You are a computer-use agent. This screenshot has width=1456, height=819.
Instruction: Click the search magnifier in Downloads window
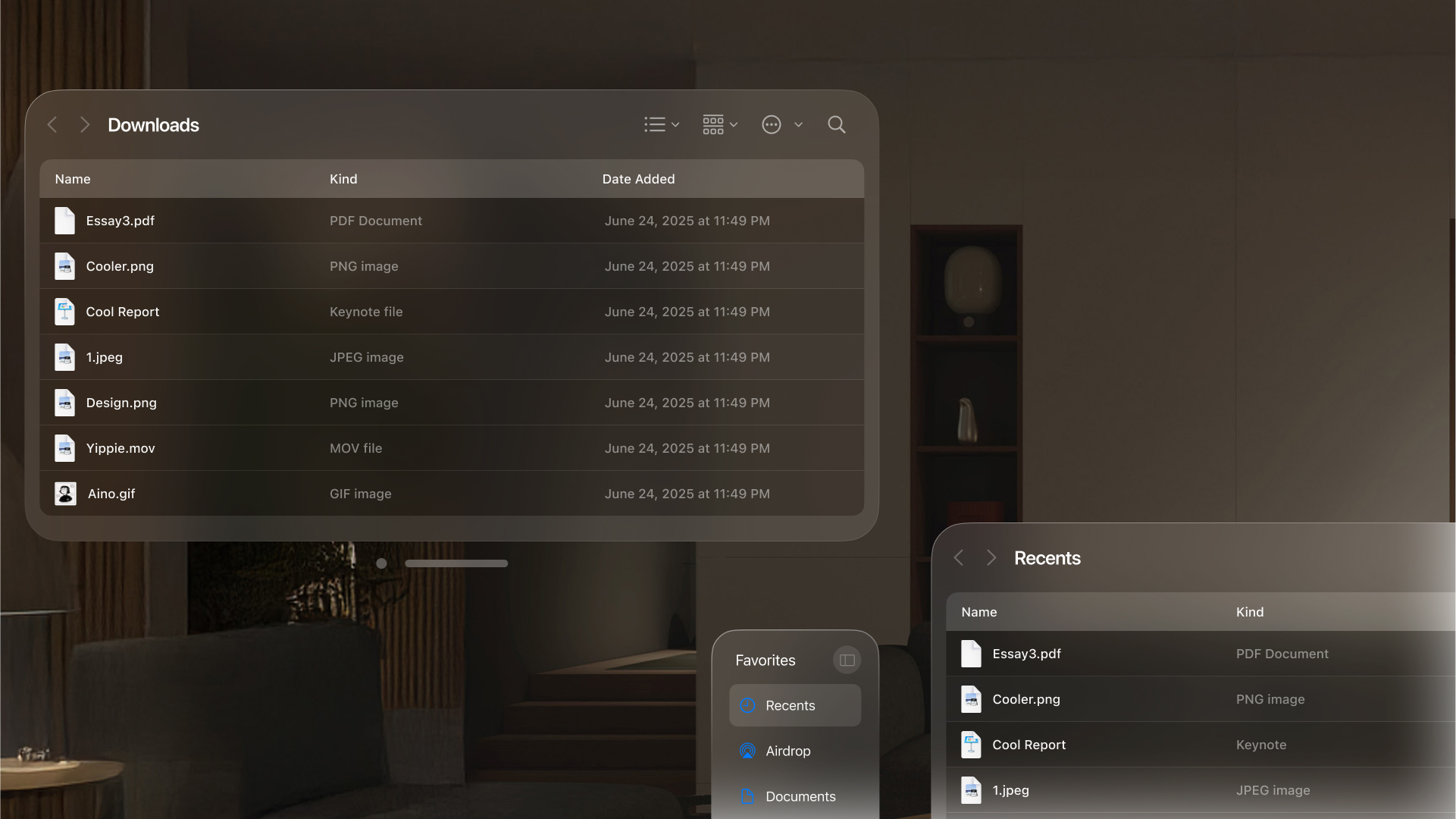[836, 125]
